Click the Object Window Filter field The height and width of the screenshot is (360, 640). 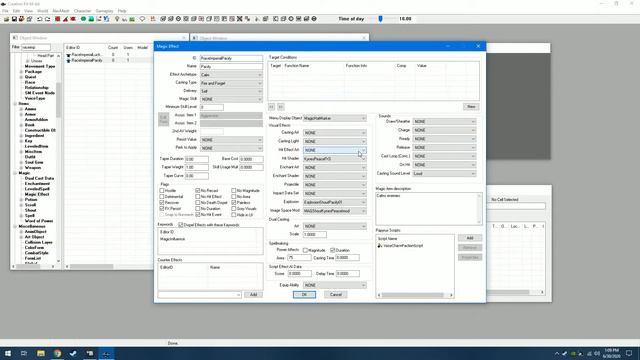click(x=36, y=47)
